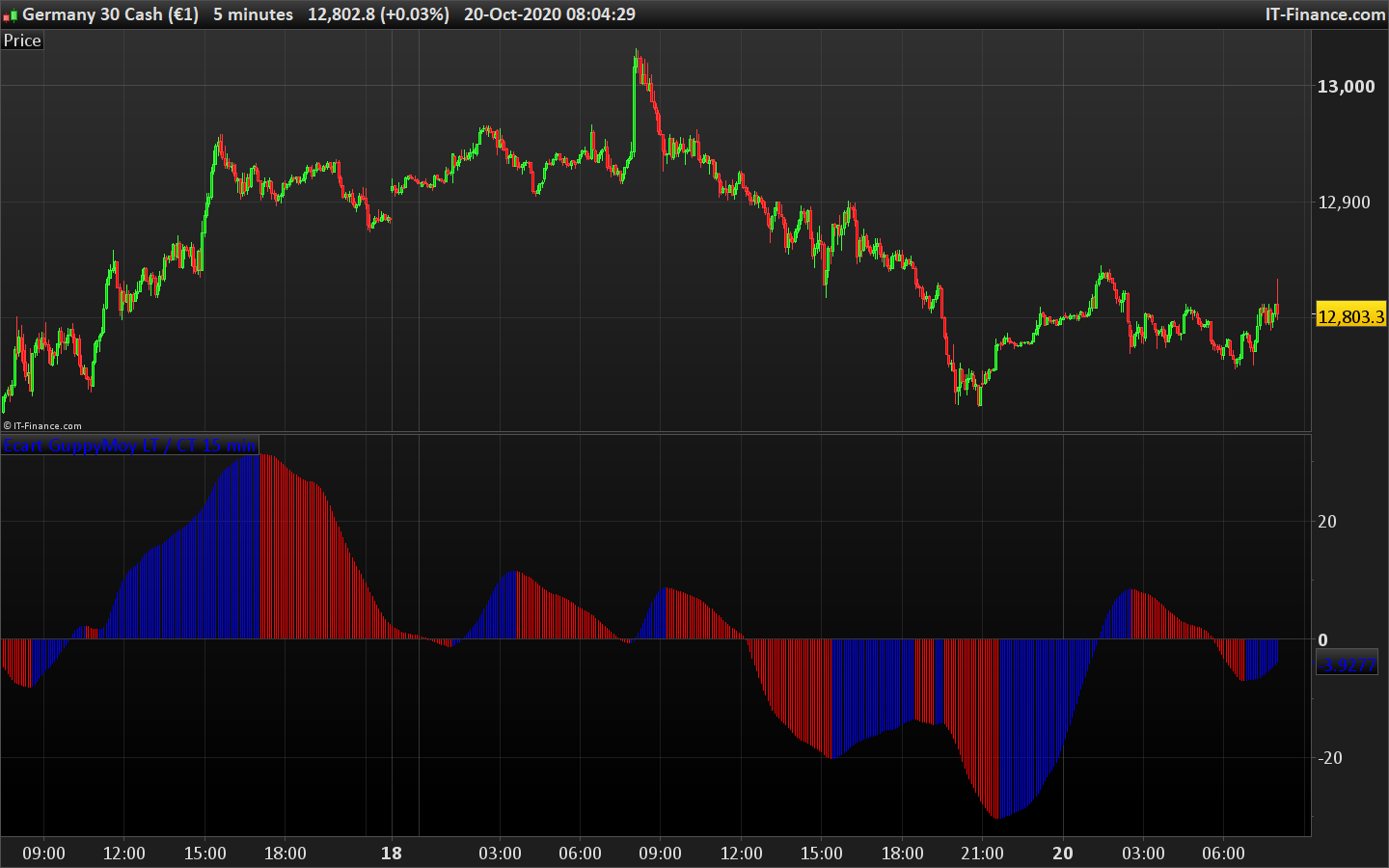Click the 'Price' panel label
The width and height of the screenshot is (1389, 868).
point(22,41)
